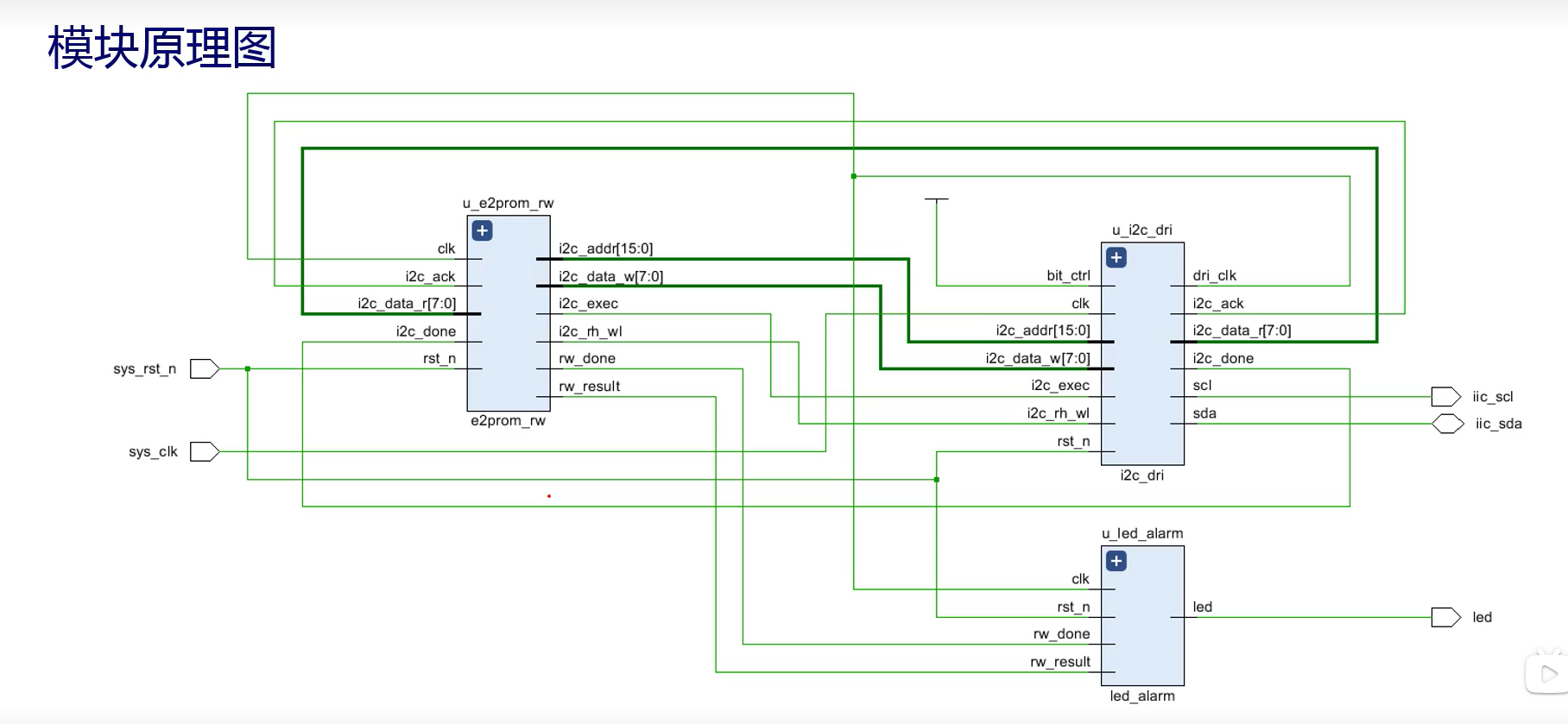The width and height of the screenshot is (1568, 724).
Task: Click the sda pin of u_i2c_dri
Action: pos(1204,413)
